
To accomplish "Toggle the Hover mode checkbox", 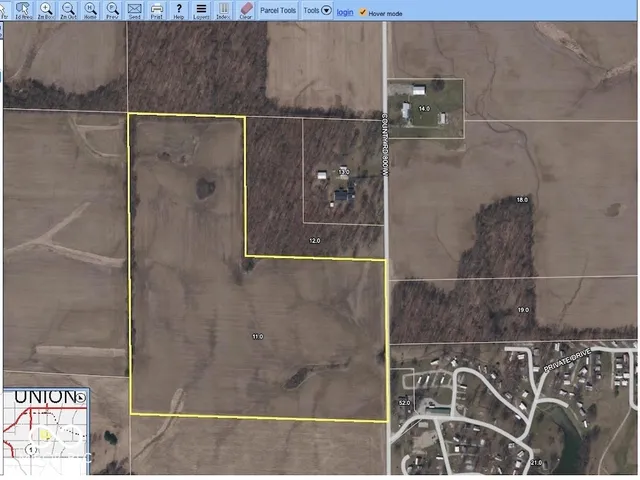I will [363, 12].
